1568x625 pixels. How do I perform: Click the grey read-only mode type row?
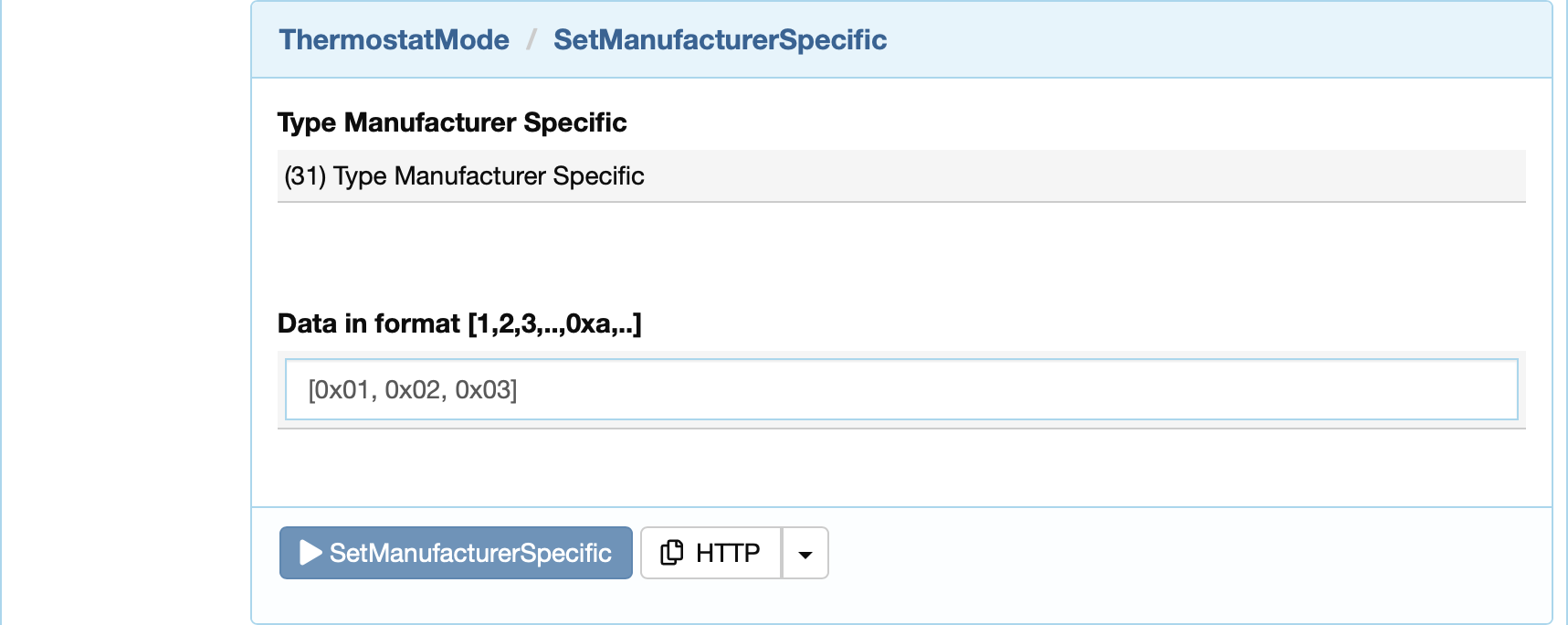901,175
